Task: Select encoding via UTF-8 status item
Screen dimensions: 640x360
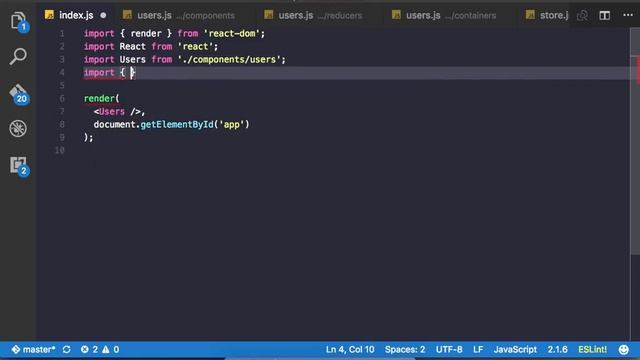Action: coord(449,349)
